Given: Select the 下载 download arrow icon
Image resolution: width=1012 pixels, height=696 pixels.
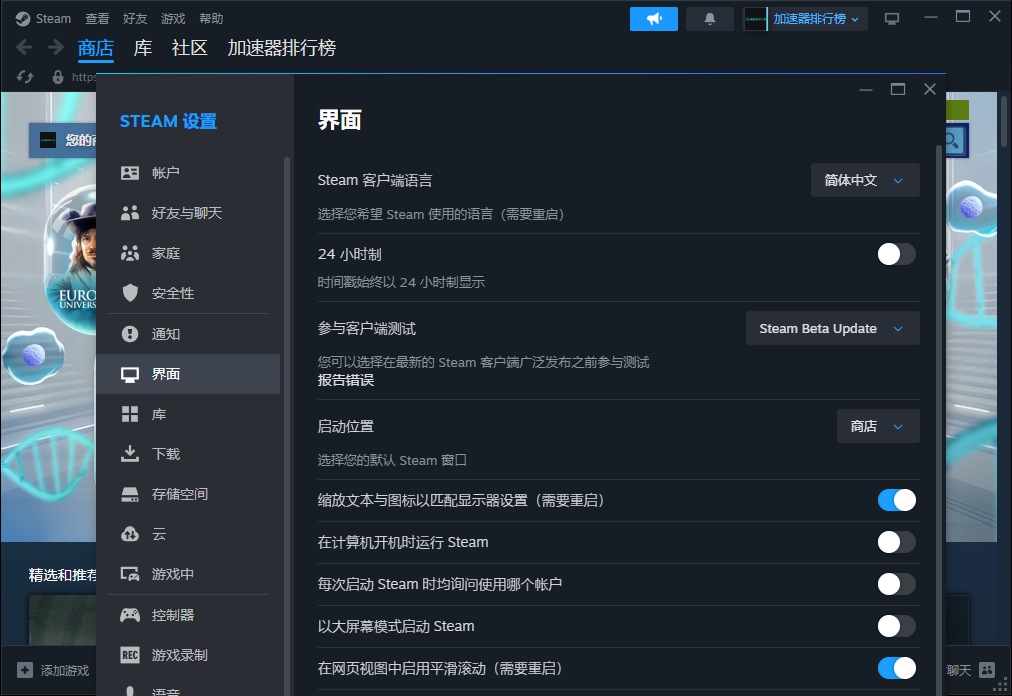Looking at the screenshot, I should tap(130, 454).
